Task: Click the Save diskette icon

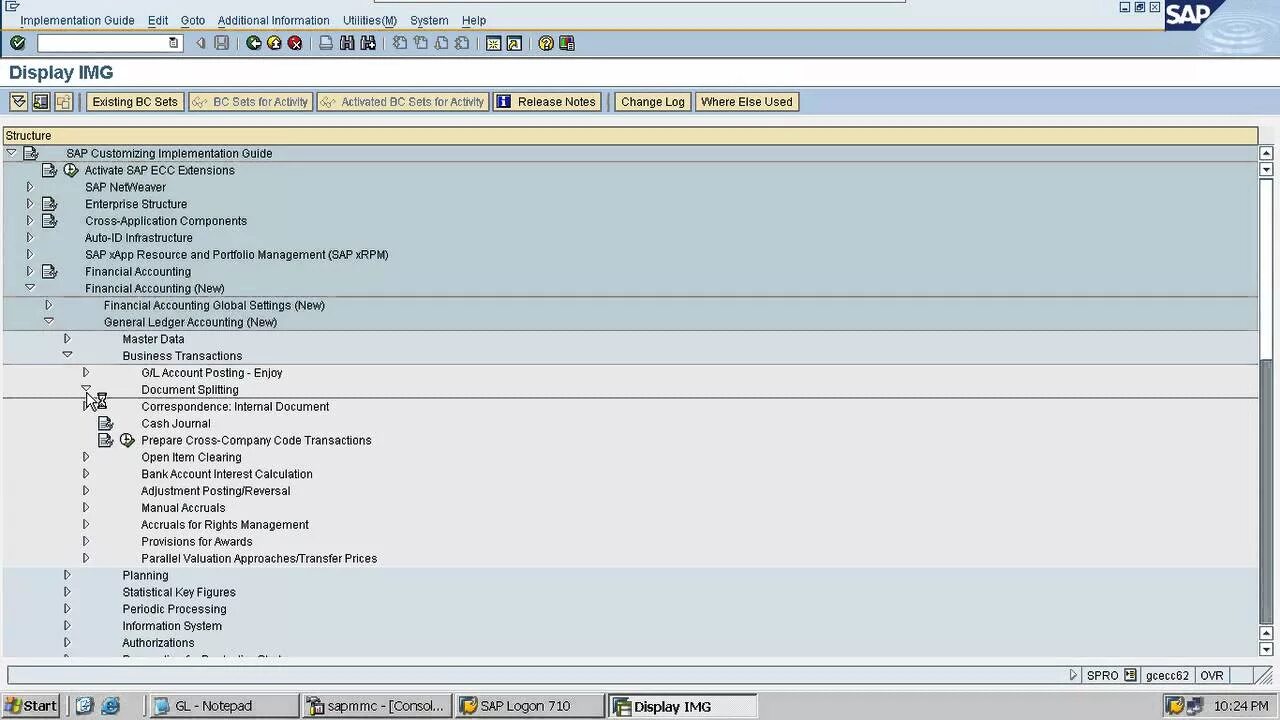Action: (x=222, y=43)
